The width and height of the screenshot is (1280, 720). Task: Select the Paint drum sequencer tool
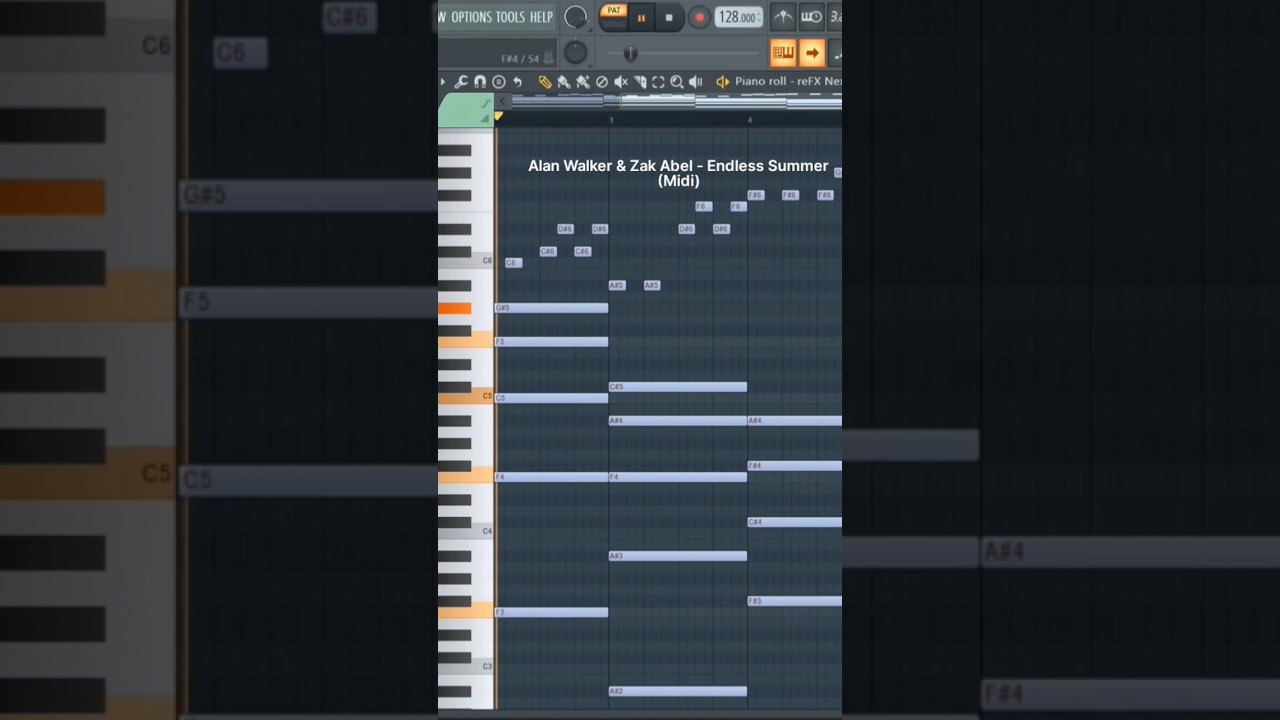point(583,82)
